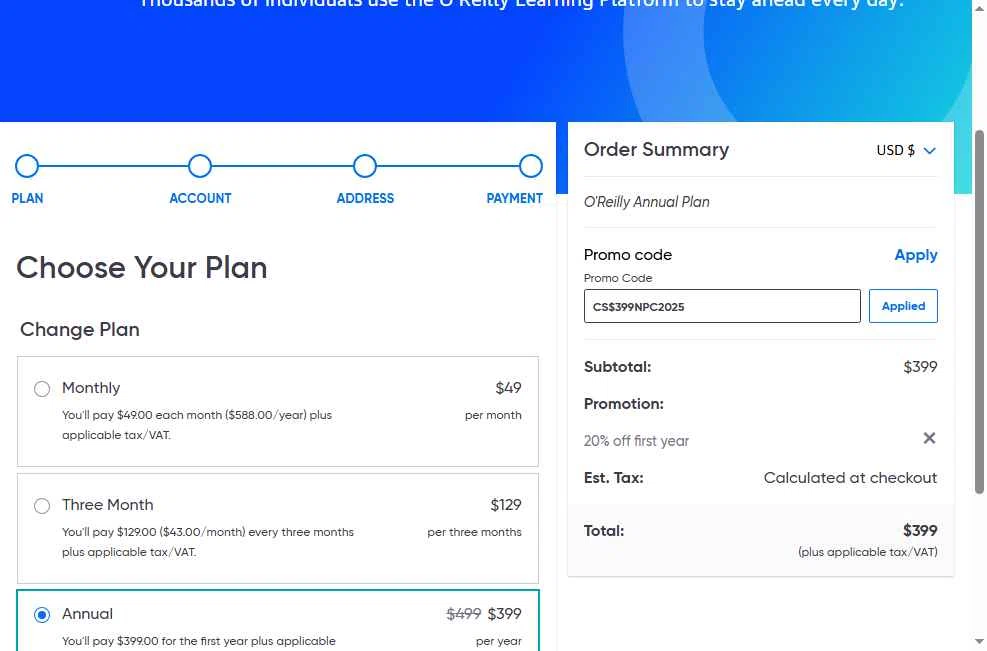The height and width of the screenshot is (651, 987).
Task: Select the Annual plan radio button
Action: 42,615
